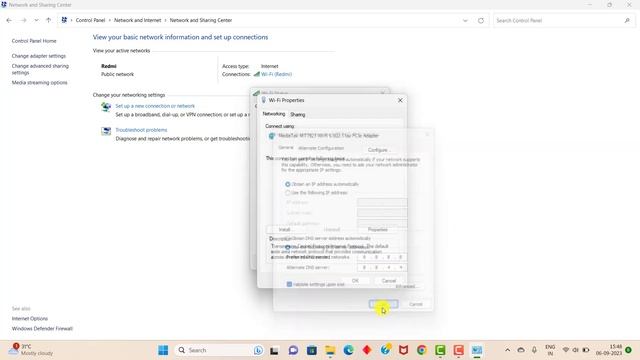
Task: Click the Wi-Fi signal icon beside Connections
Action: (x=256, y=74)
